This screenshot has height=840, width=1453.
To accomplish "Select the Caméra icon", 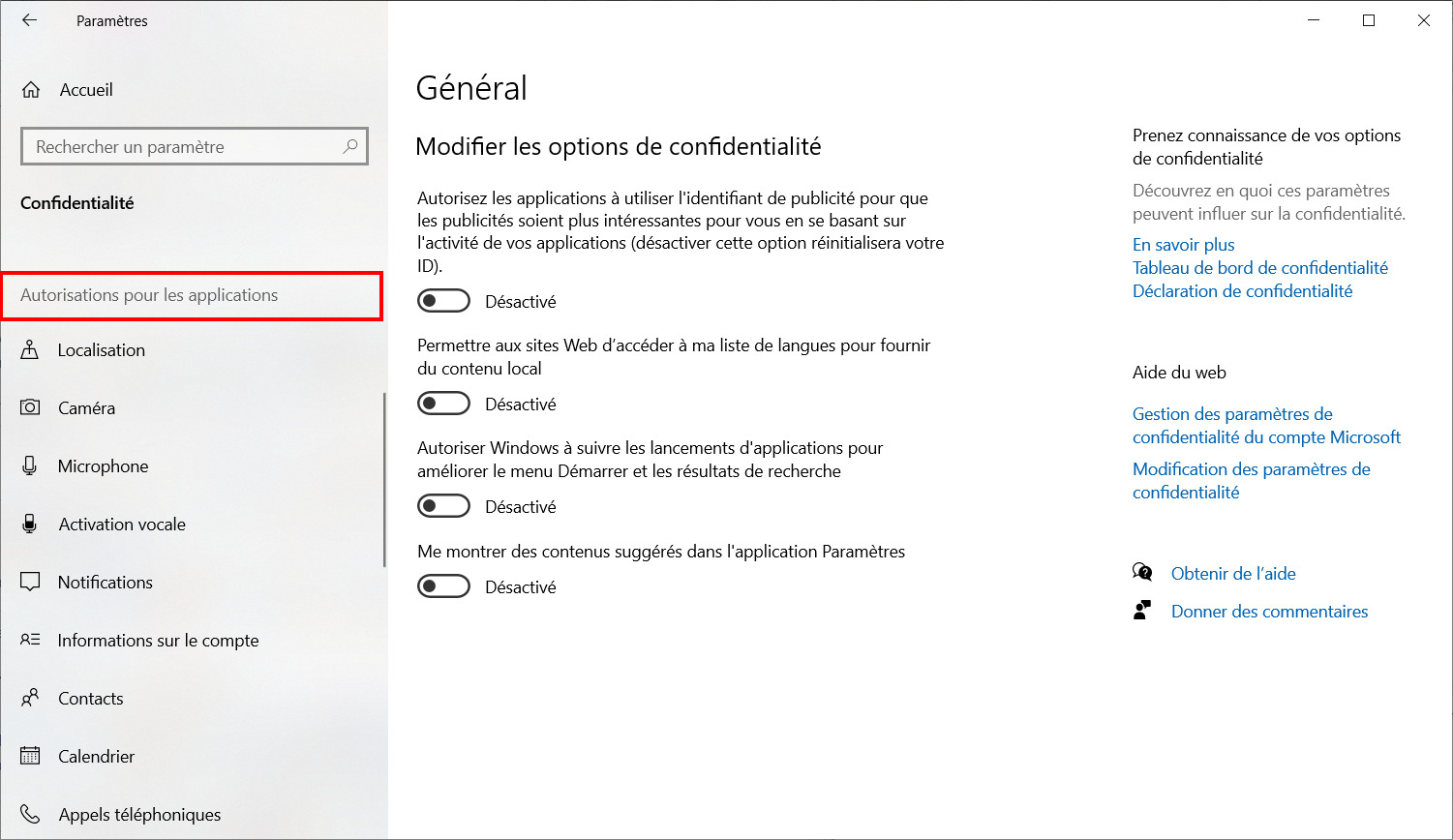I will [x=30, y=408].
